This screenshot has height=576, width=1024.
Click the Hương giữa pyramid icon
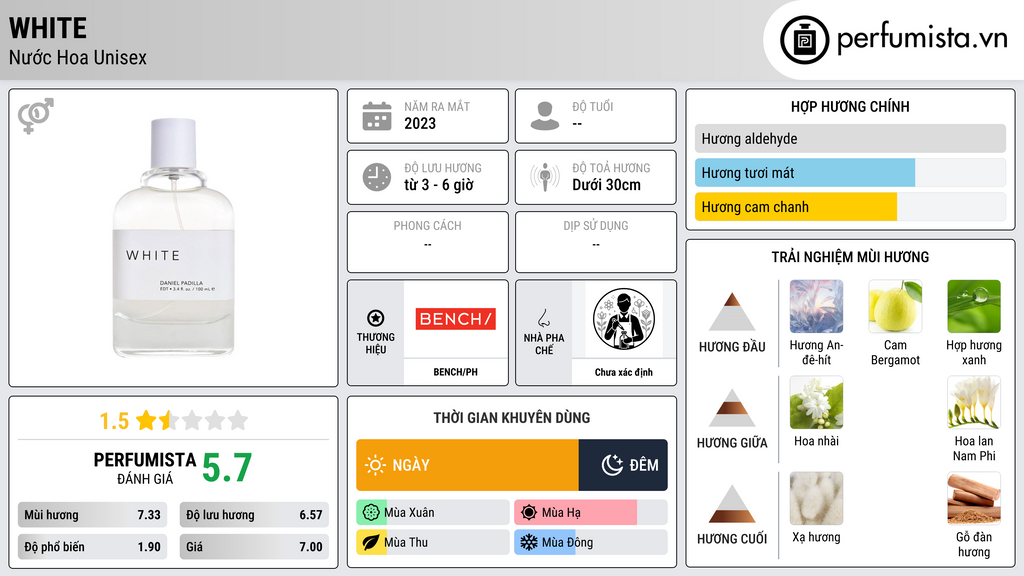coord(732,408)
